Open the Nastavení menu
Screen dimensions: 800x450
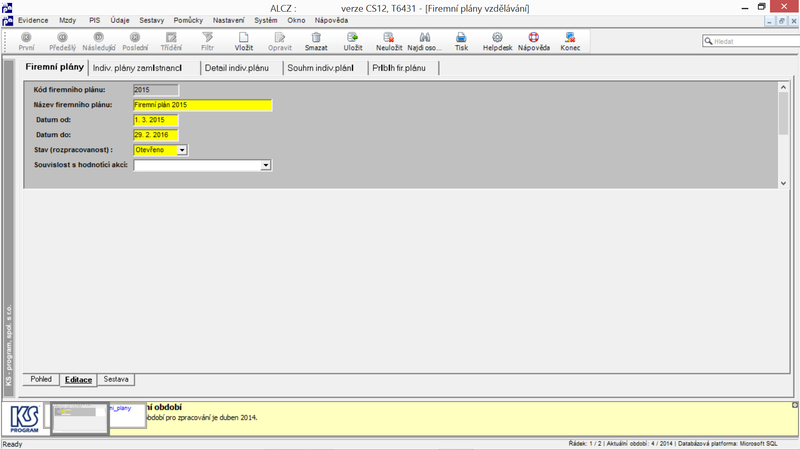pos(229,20)
